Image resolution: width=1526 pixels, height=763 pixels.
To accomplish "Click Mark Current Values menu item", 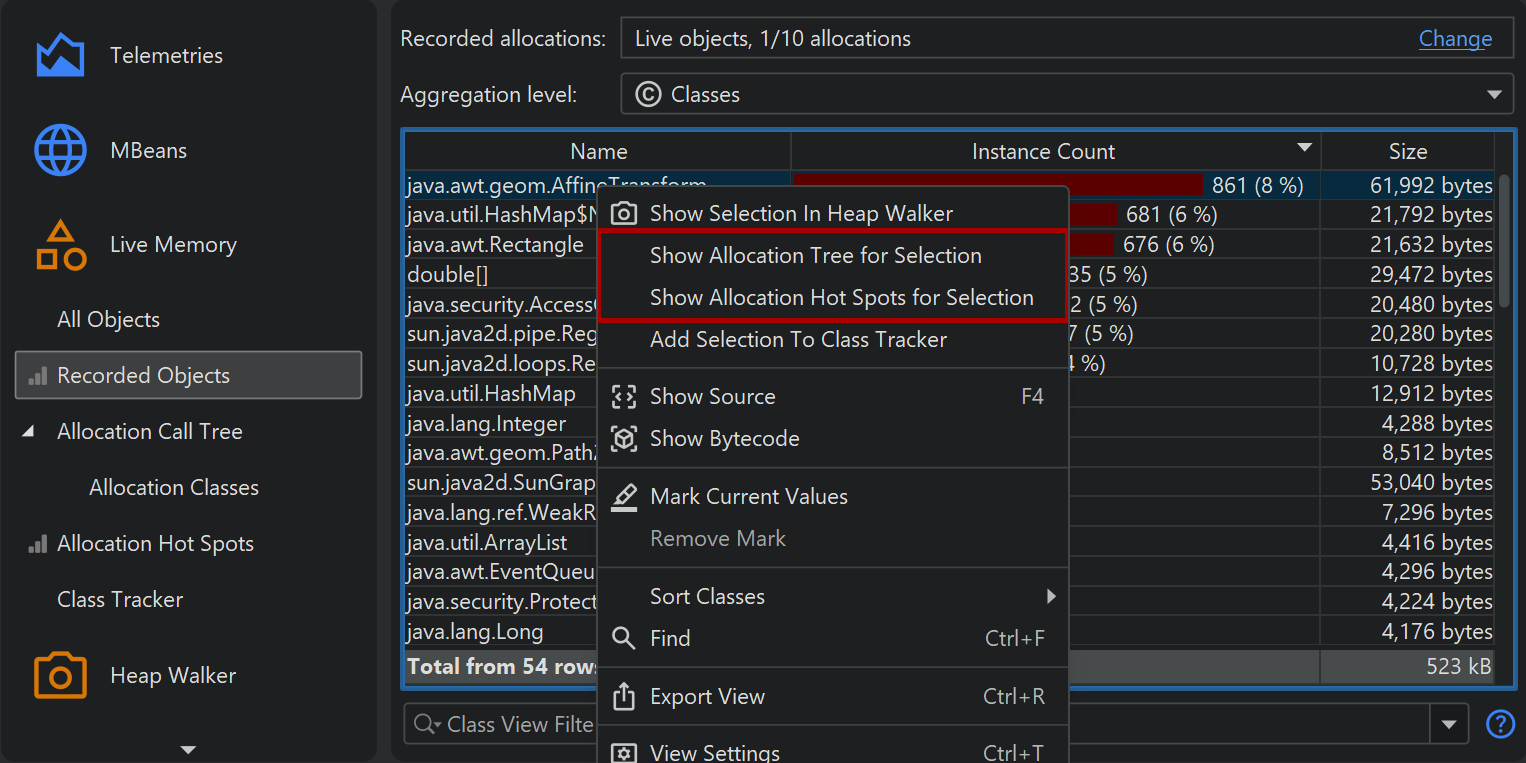I will 748,497.
